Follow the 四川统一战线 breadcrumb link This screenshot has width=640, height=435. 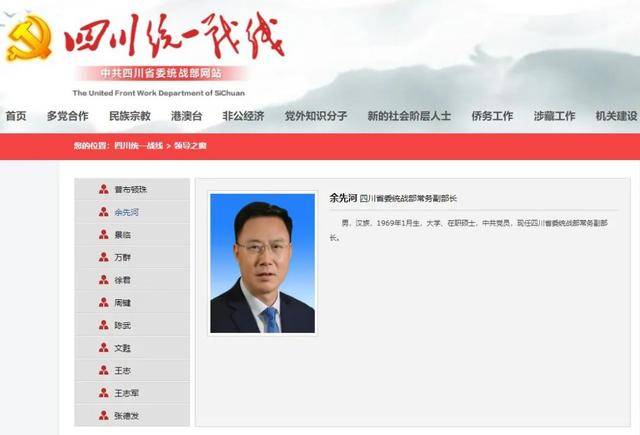[x=138, y=146]
